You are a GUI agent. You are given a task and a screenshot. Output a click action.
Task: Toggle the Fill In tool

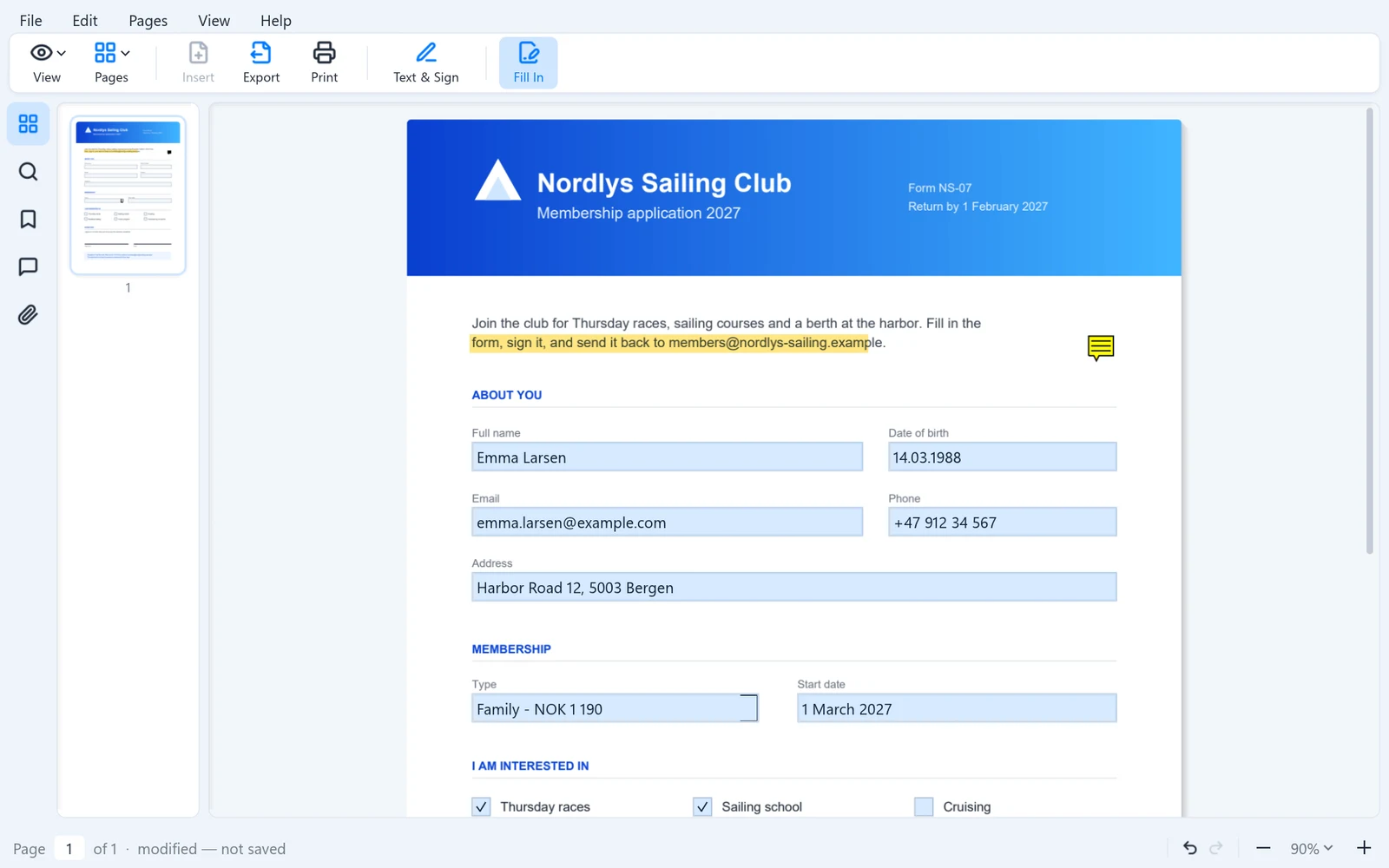[x=528, y=62]
